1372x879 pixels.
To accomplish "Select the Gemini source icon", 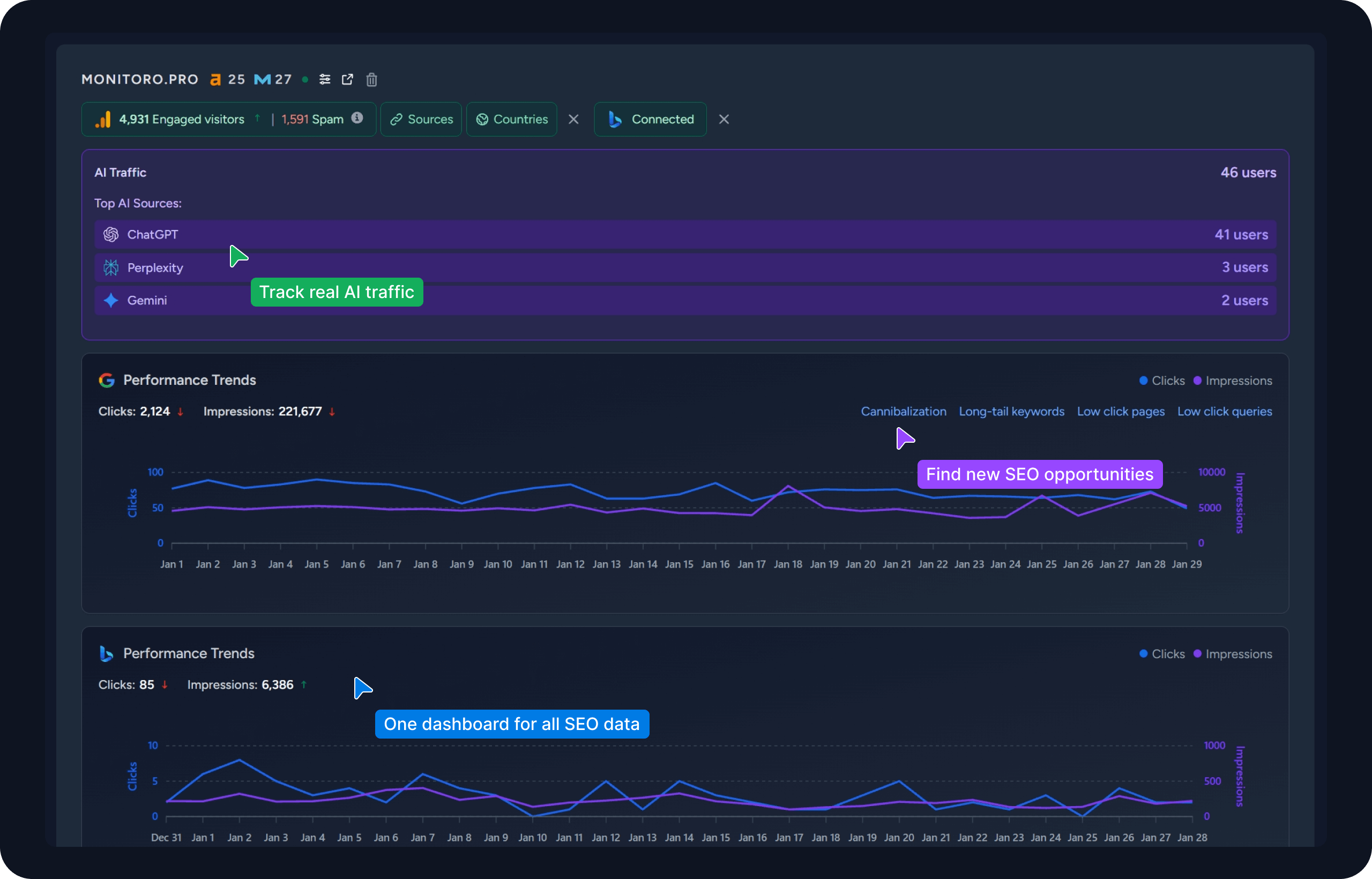I will click(111, 300).
